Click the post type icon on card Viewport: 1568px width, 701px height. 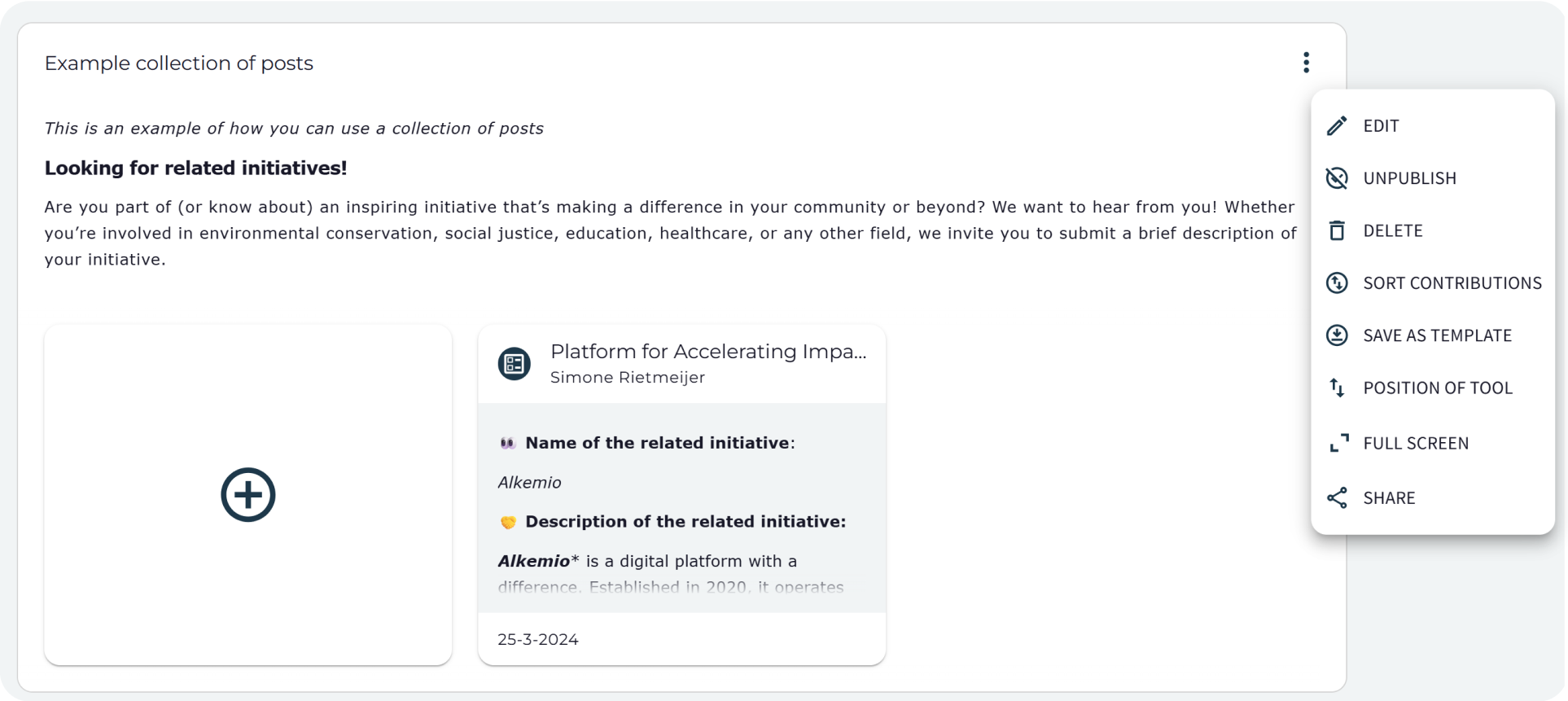(515, 364)
